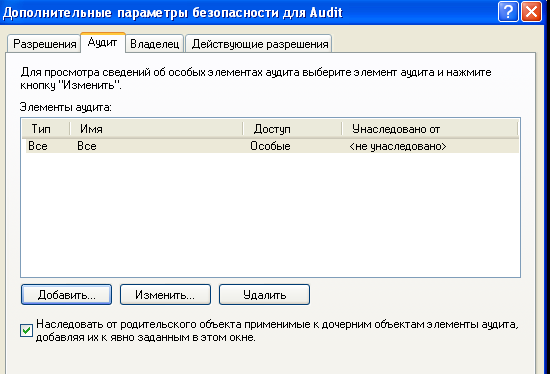Select the audit entry via its Тип cell
The width and height of the screenshot is (550, 374).
[x=38, y=146]
